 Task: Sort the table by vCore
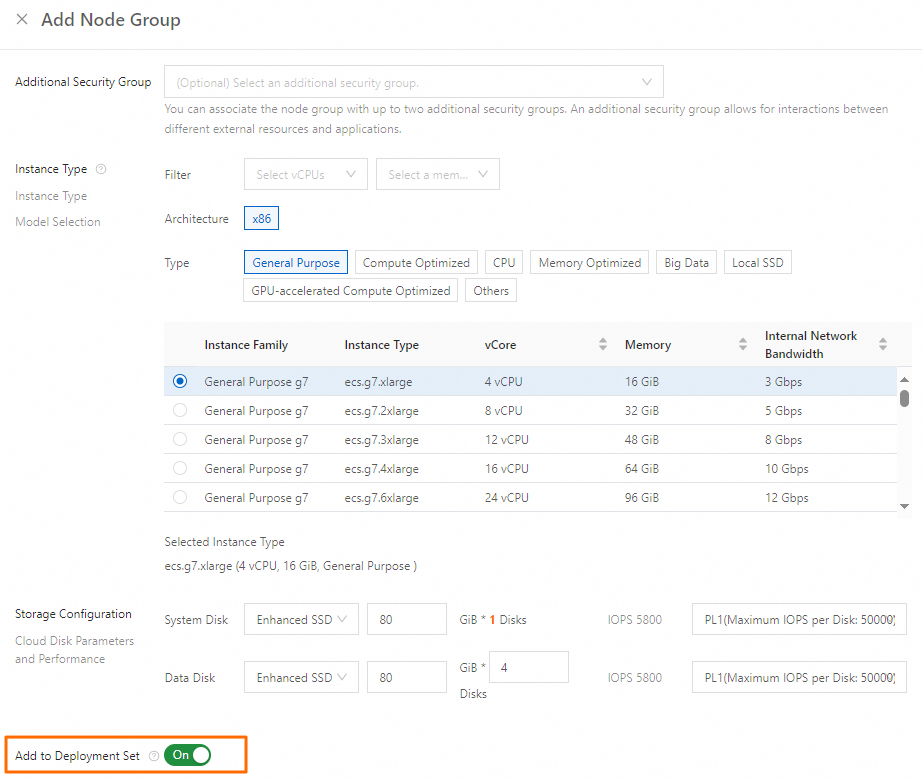coord(603,345)
